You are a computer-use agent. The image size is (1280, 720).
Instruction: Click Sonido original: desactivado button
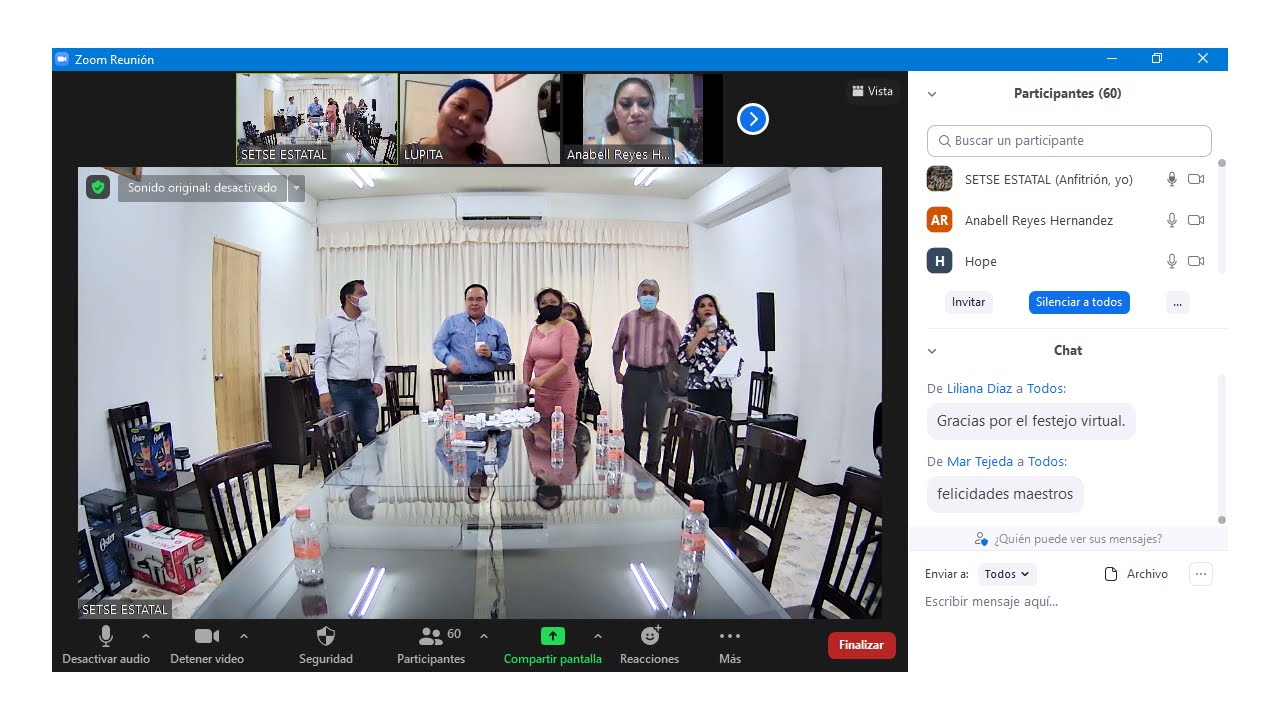(x=202, y=188)
